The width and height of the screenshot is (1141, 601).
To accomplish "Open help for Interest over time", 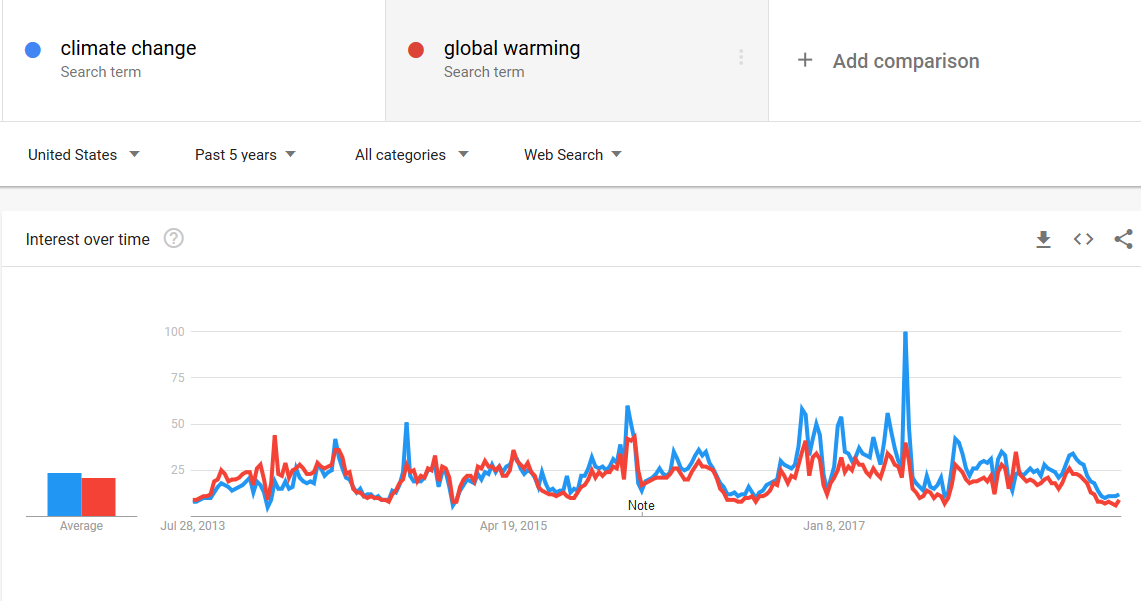I will [174, 239].
